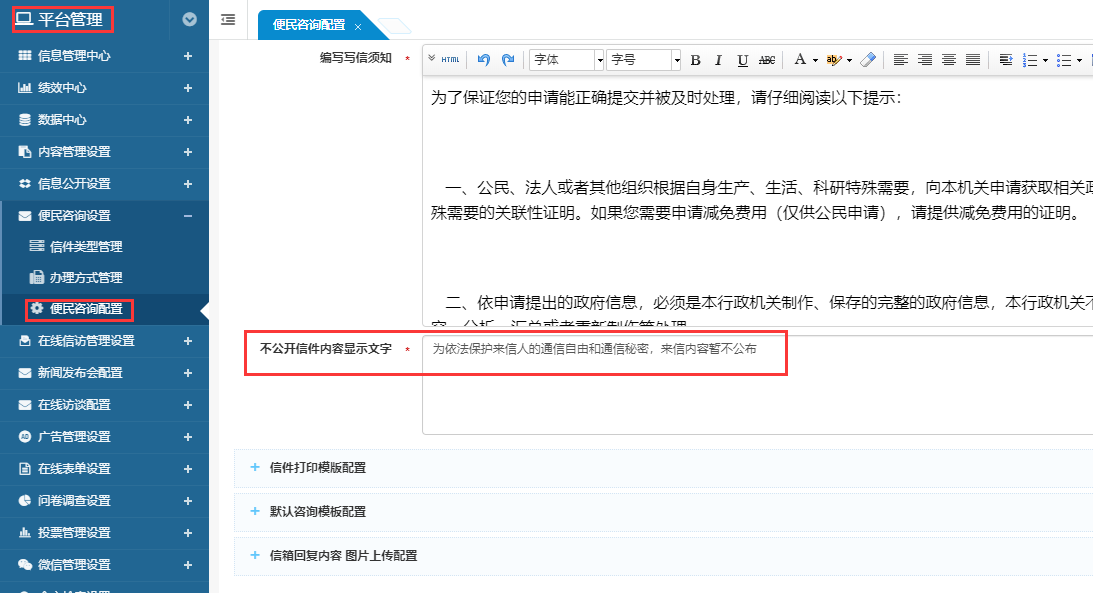Open the font color picker arrow
The width and height of the screenshot is (1093, 593).
(x=817, y=60)
